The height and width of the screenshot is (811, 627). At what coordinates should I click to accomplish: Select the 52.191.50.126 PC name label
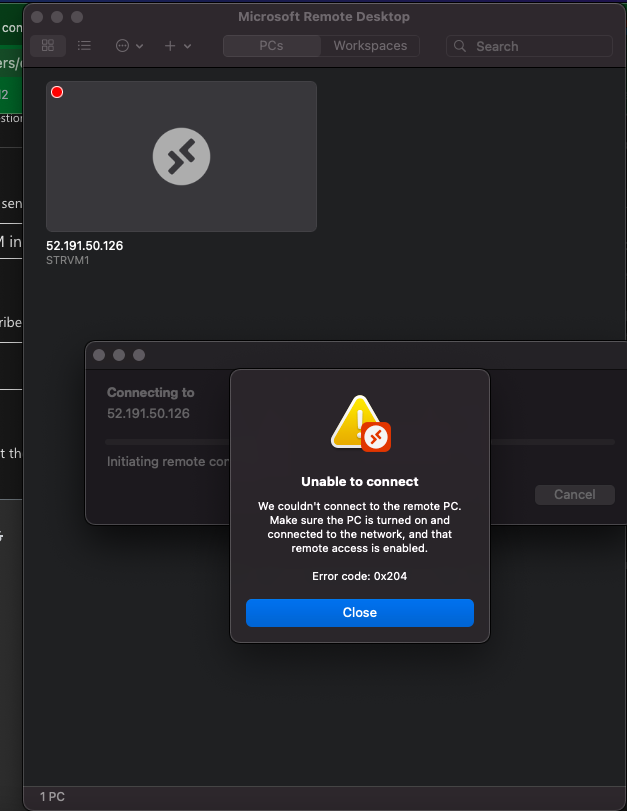(x=84, y=246)
